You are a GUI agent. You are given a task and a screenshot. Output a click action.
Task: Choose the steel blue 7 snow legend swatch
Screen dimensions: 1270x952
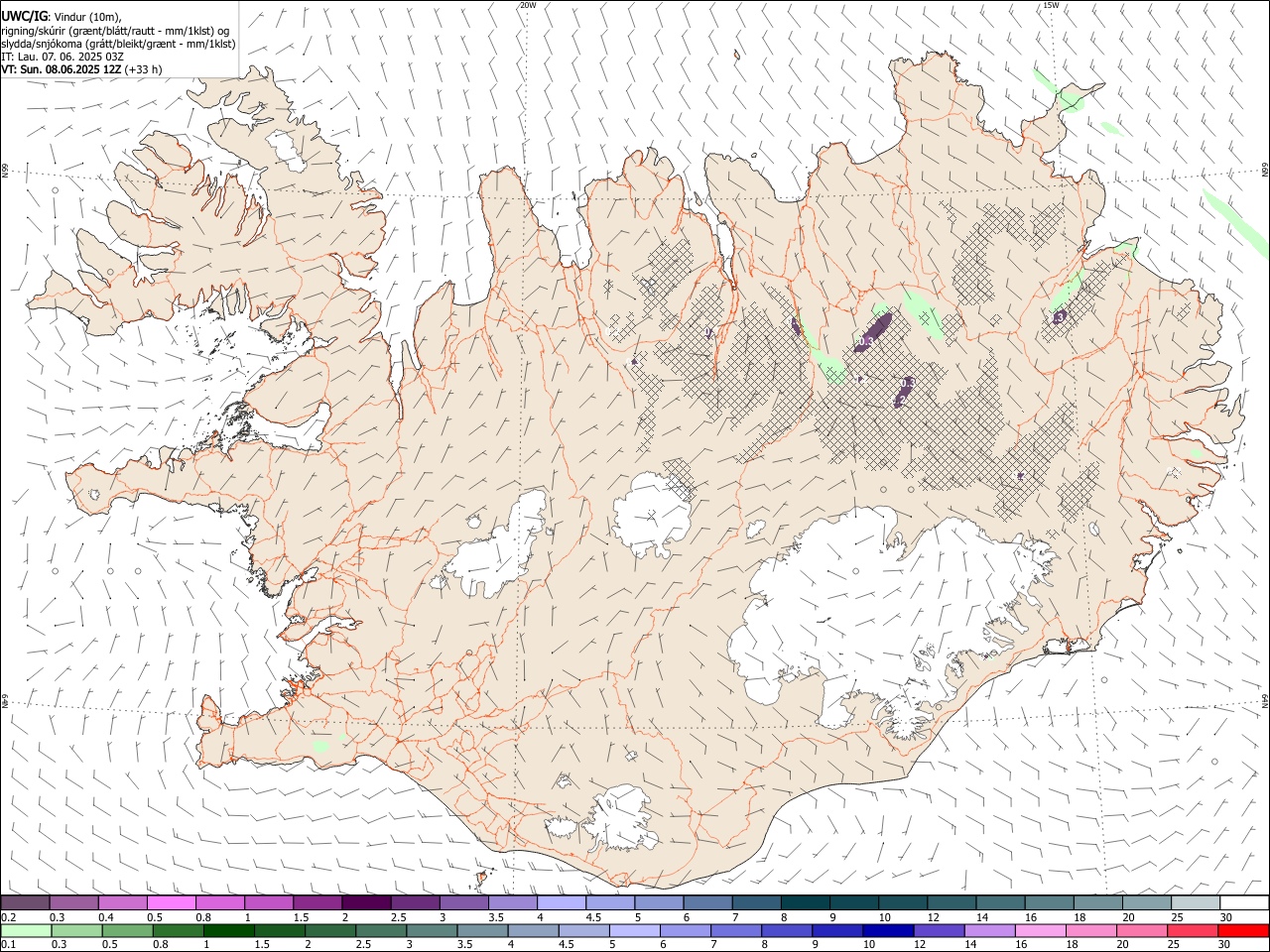coord(757,903)
